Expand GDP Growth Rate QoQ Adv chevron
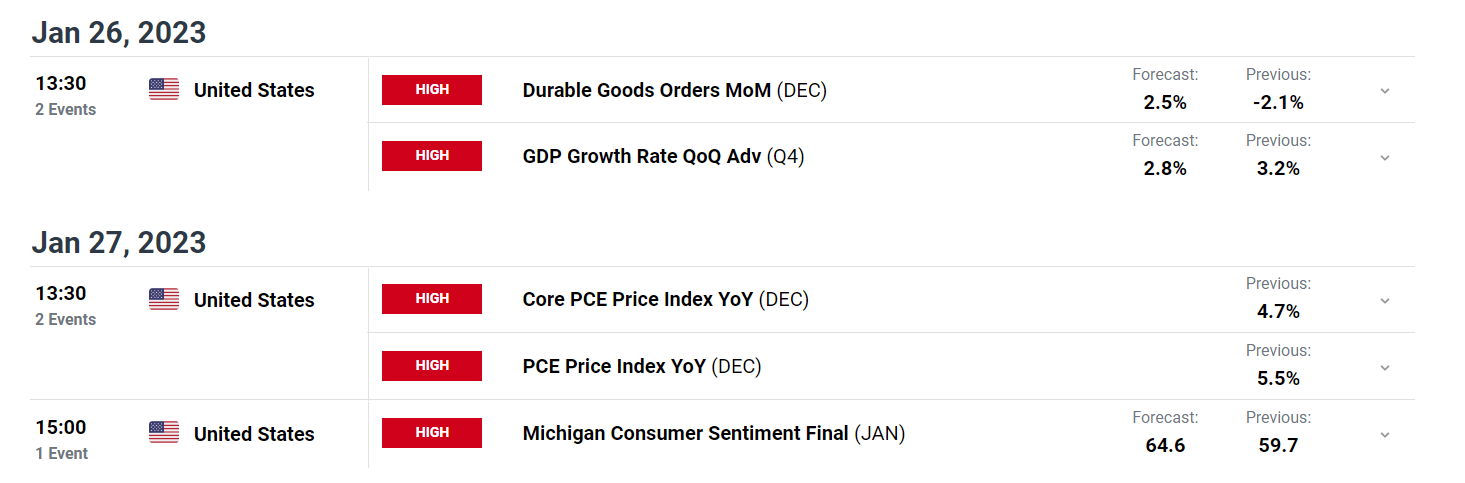The height and width of the screenshot is (483, 1465). pos(1385,158)
